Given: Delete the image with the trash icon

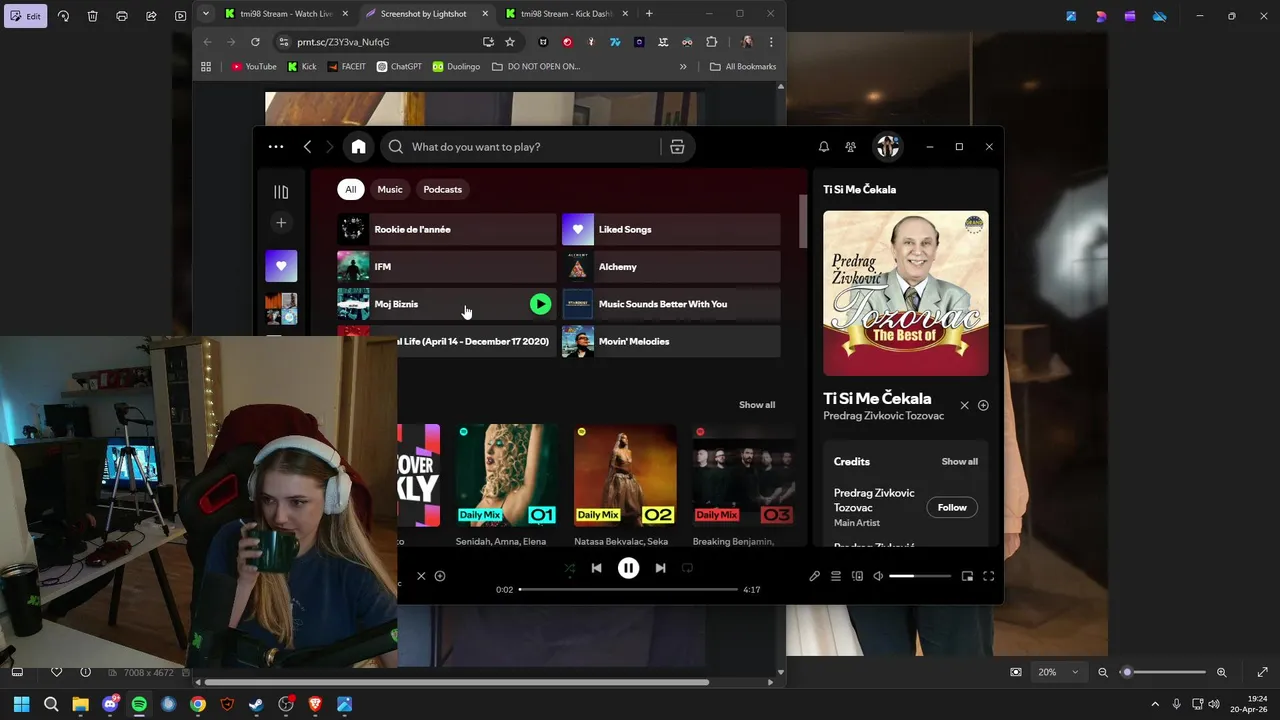Looking at the screenshot, I should tap(92, 16).
